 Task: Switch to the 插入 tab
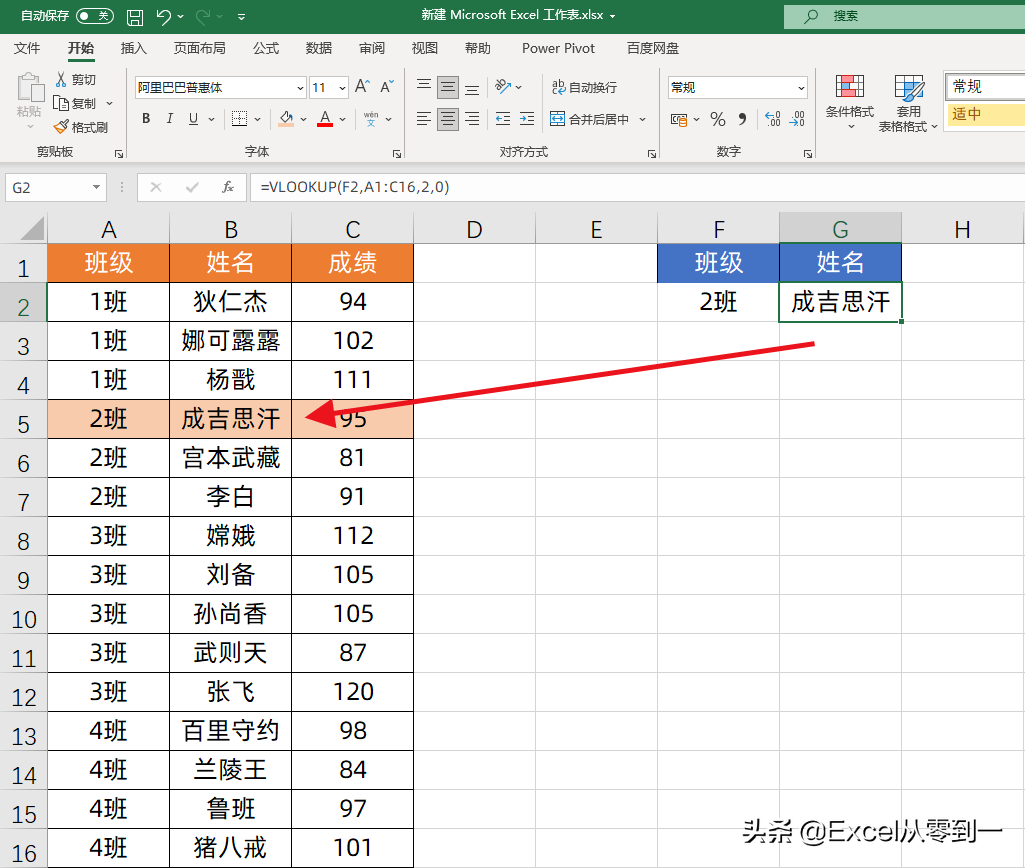coord(133,48)
